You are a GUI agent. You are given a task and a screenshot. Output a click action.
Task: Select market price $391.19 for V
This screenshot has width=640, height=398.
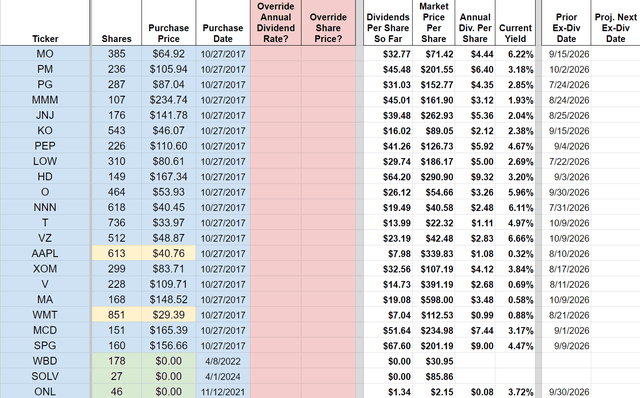point(433,284)
